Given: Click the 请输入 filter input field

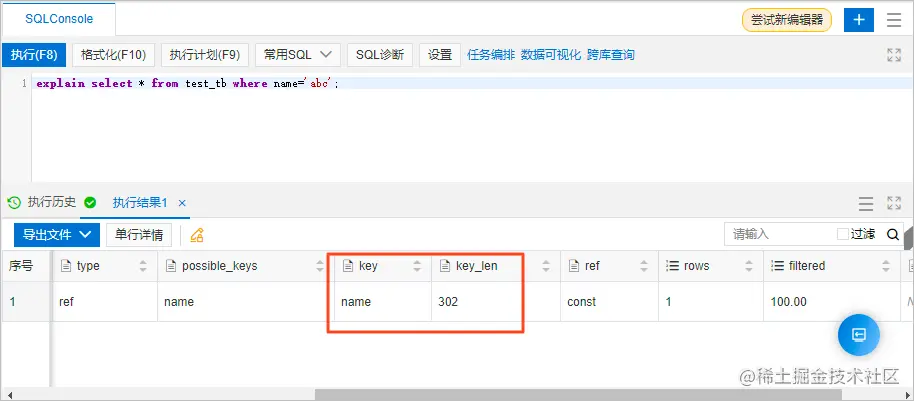Looking at the screenshot, I should click(778, 234).
